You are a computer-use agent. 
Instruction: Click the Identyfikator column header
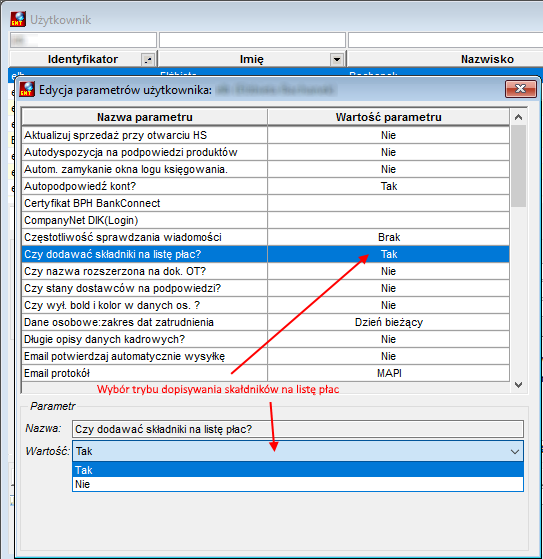83,59
